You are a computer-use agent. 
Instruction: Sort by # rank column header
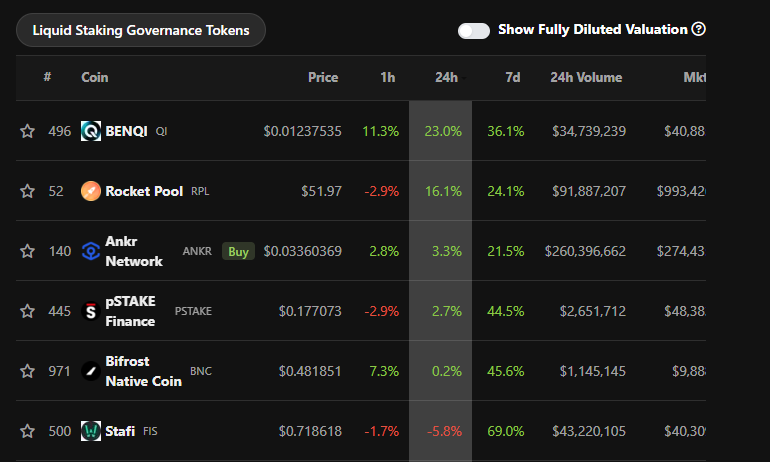47,77
